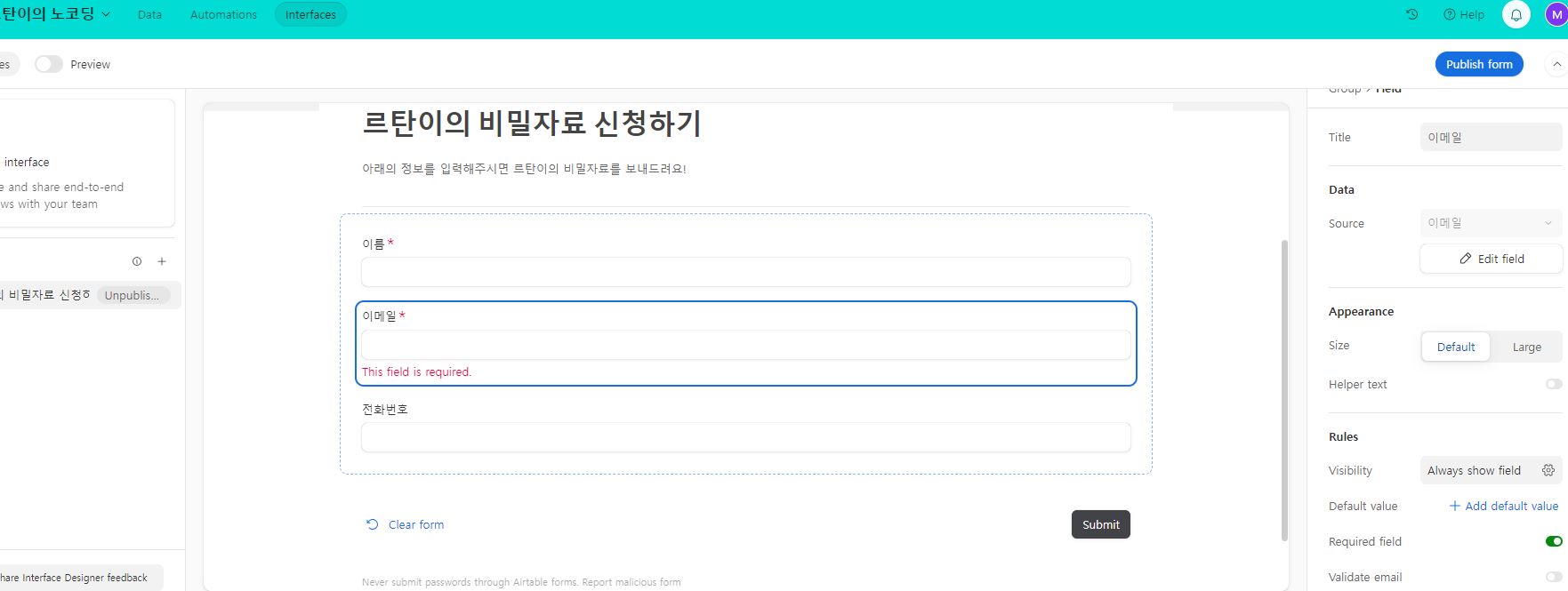The width and height of the screenshot is (1568, 591).
Task: Open visibility rule gear settings
Action: pos(1548,470)
